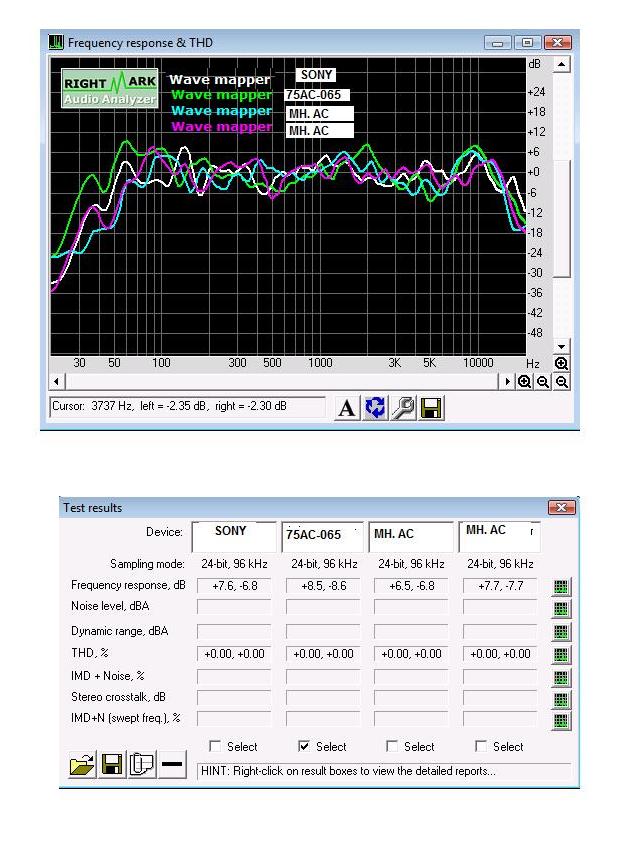
Task: Open graph settings wrench icon
Action: [403, 408]
